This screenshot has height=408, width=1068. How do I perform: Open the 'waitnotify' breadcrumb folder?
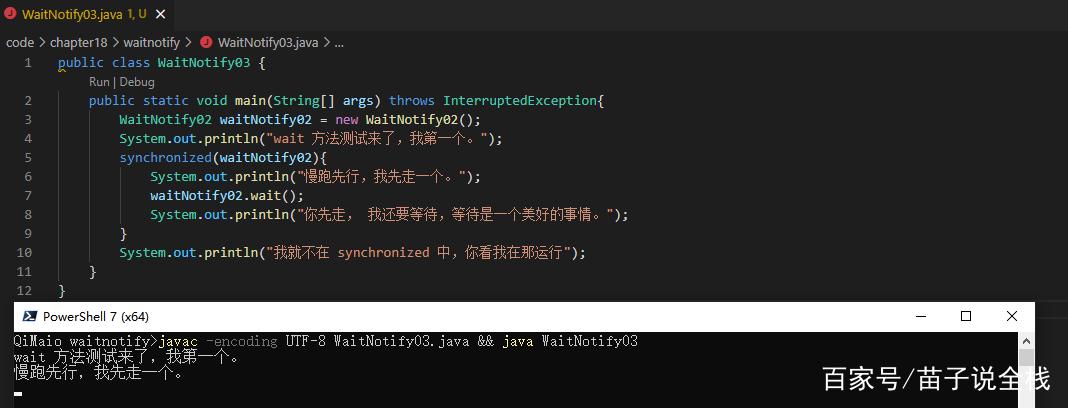[x=151, y=42]
